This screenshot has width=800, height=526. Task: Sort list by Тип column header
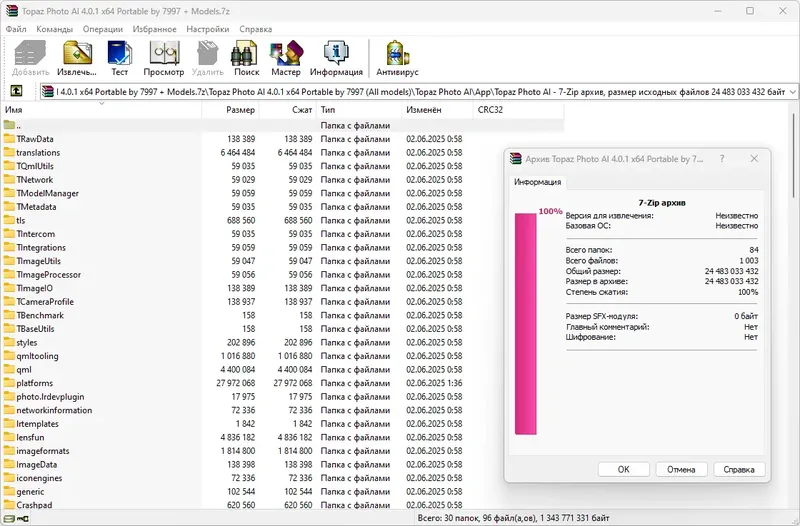pyautogui.click(x=359, y=110)
